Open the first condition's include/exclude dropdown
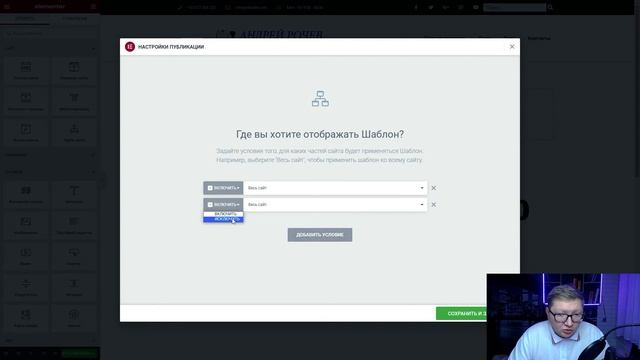The height and width of the screenshot is (360, 640). pos(223,188)
